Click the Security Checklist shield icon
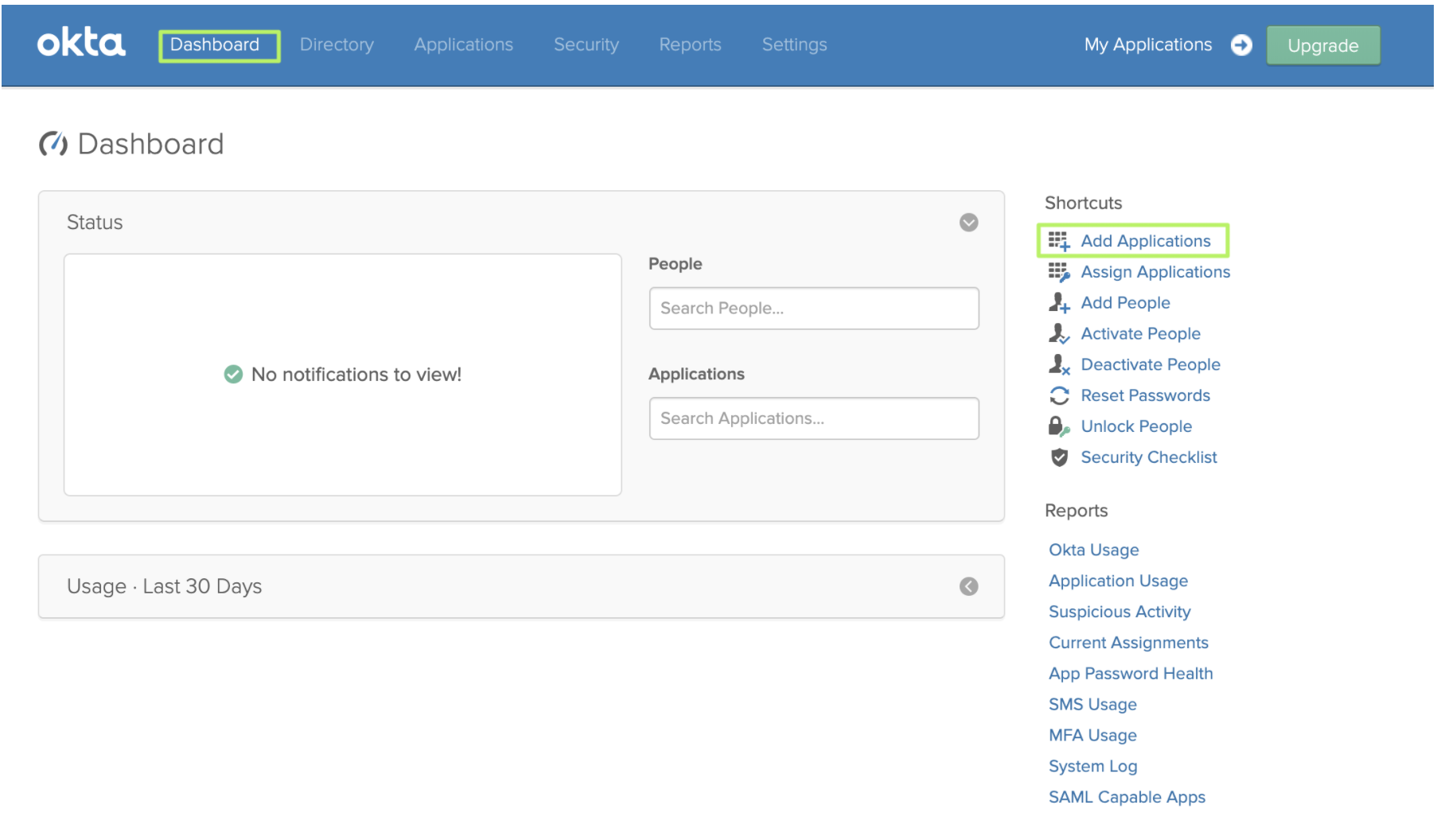This screenshot has height=840, width=1437. click(1059, 457)
